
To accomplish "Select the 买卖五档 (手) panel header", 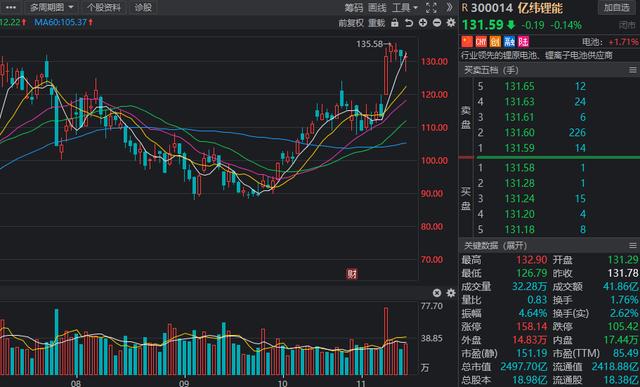I will tap(491, 70).
